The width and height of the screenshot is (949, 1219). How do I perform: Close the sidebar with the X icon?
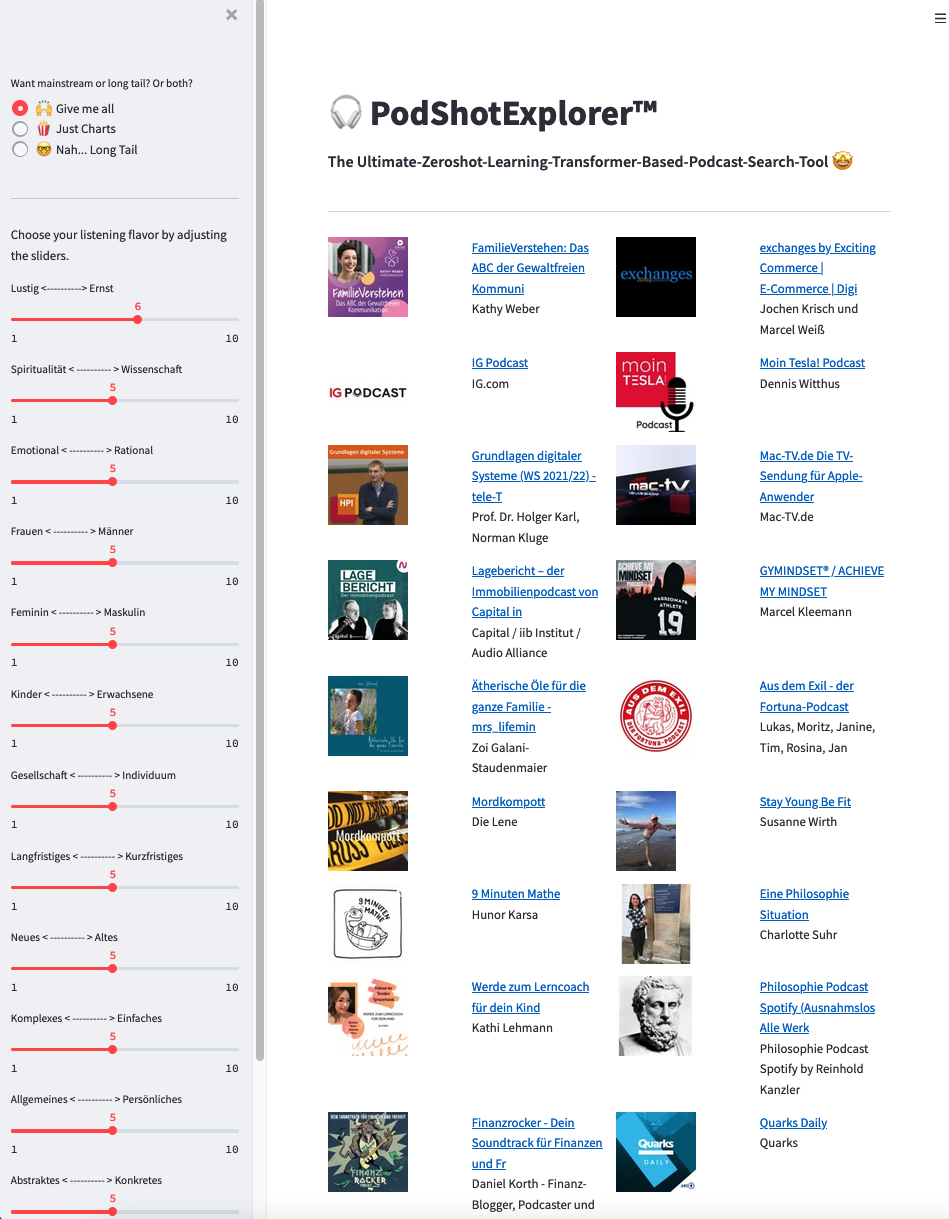[232, 15]
